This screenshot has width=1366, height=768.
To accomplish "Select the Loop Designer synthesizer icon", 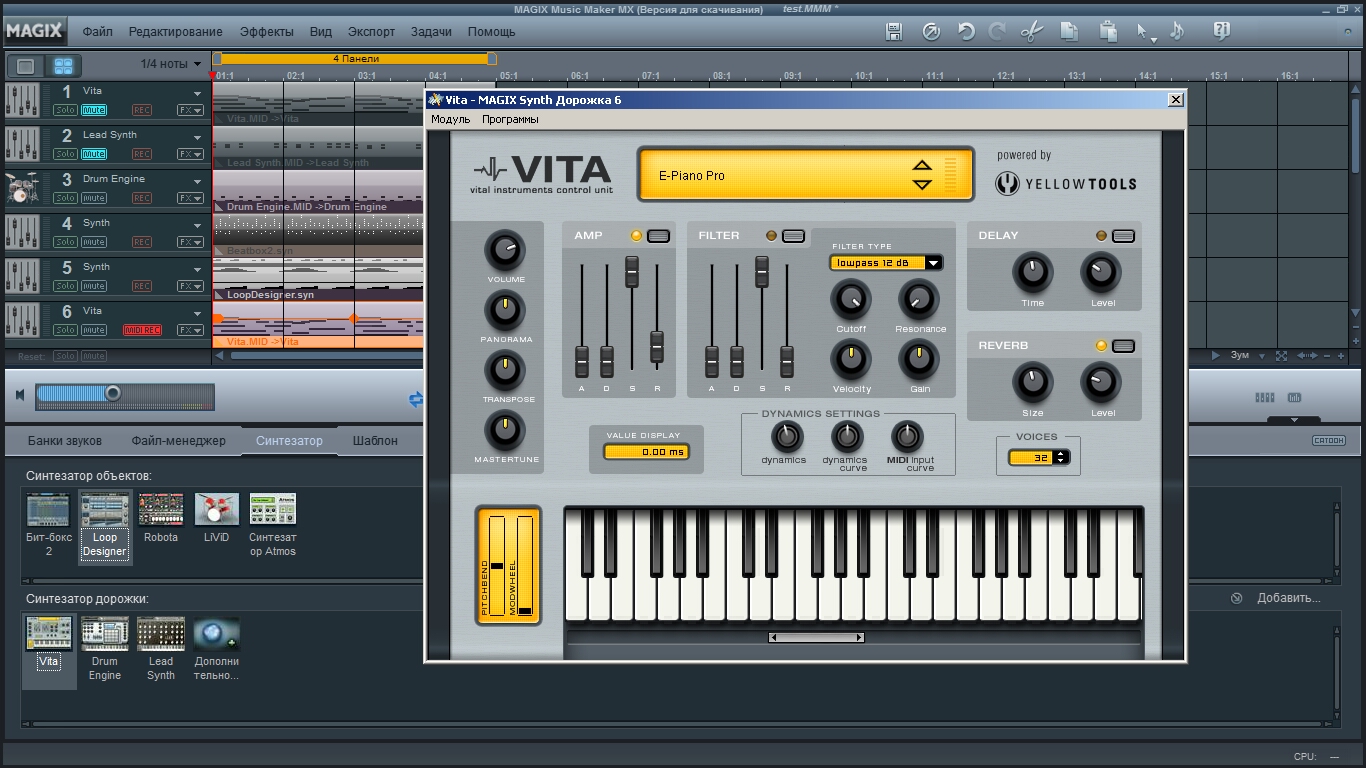I will coord(105,527).
